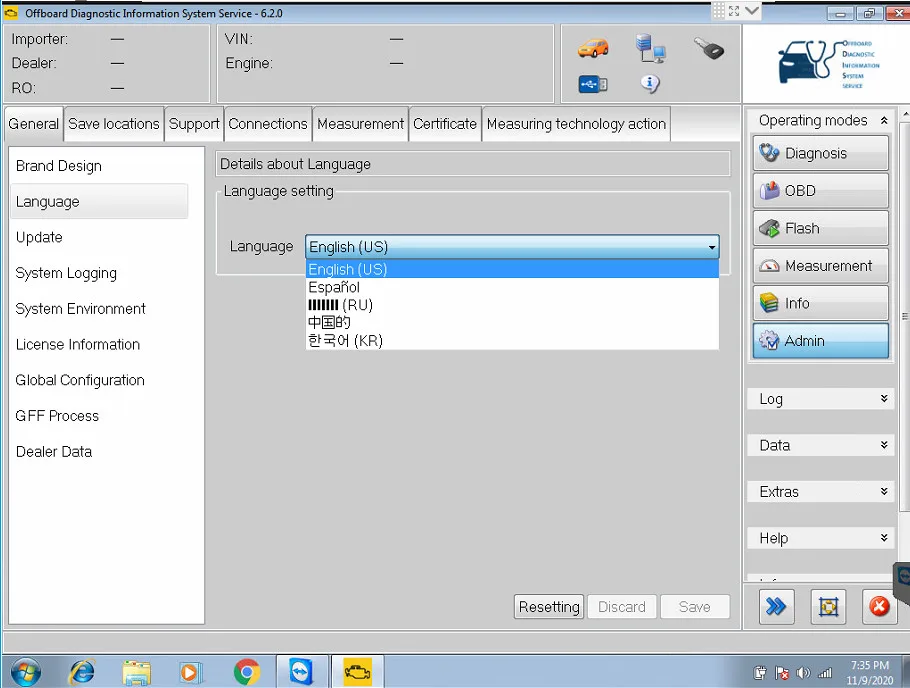Select License Information in the sidebar
This screenshot has height=688, width=910.
[x=99, y=344]
